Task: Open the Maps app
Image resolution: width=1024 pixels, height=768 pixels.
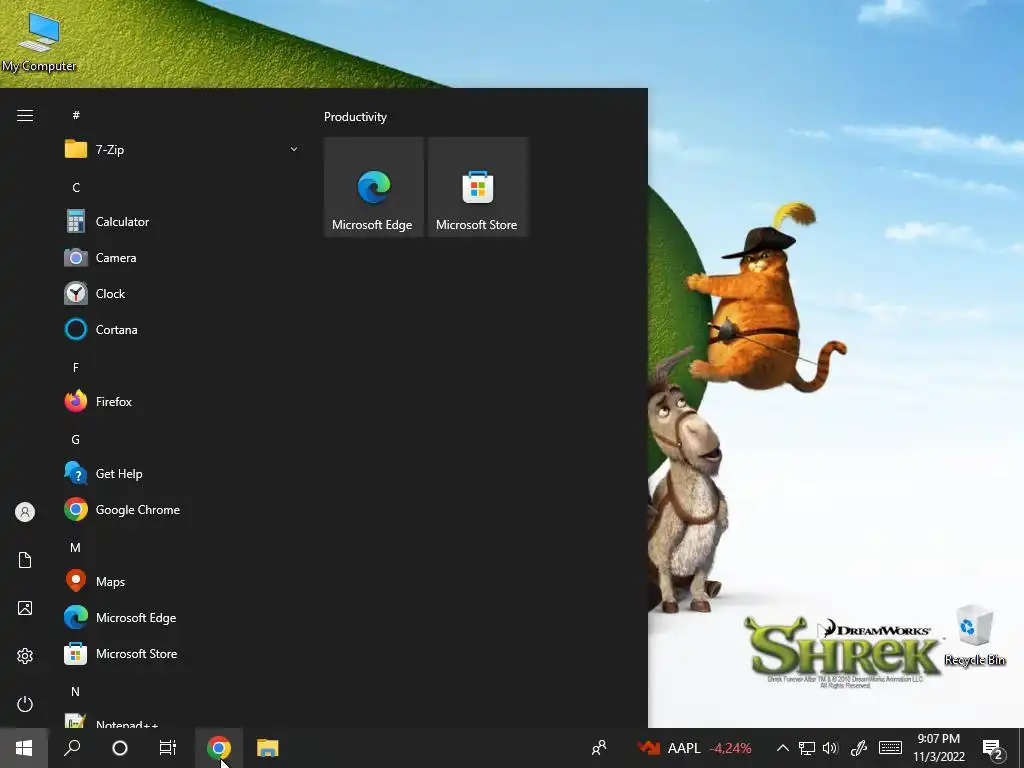Action: [180, 581]
